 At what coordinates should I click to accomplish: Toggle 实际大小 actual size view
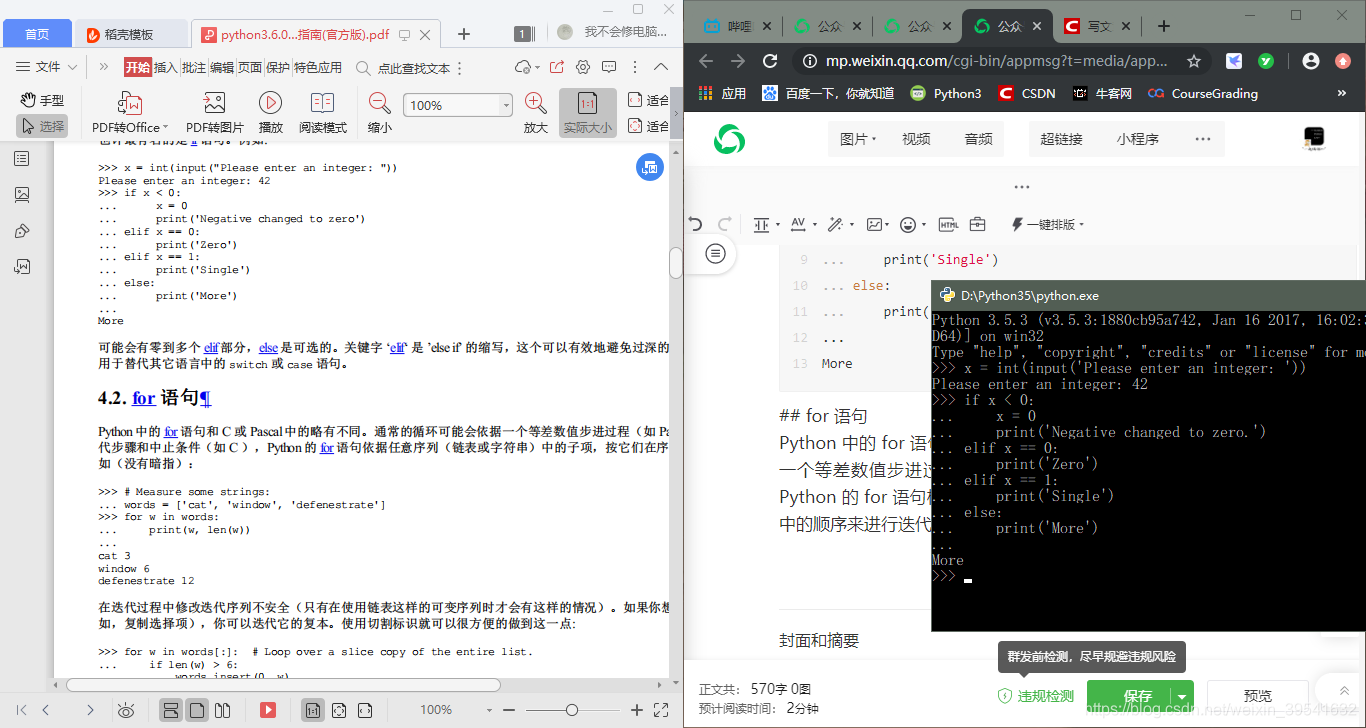tap(588, 112)
